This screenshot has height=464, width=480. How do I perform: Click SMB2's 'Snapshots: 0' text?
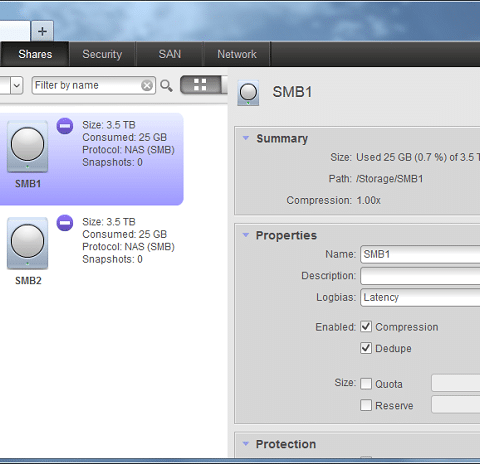[112, 259]
